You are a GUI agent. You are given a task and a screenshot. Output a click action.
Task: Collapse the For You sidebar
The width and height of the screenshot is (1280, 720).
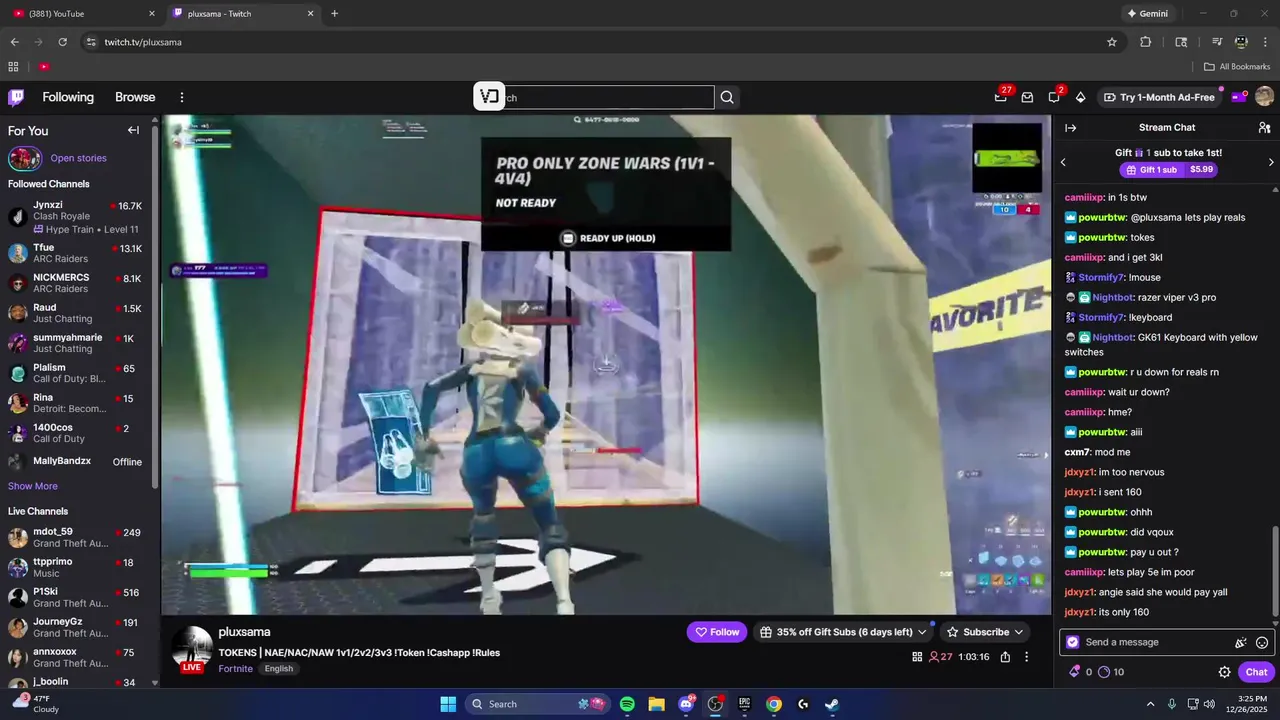point(133,130)
